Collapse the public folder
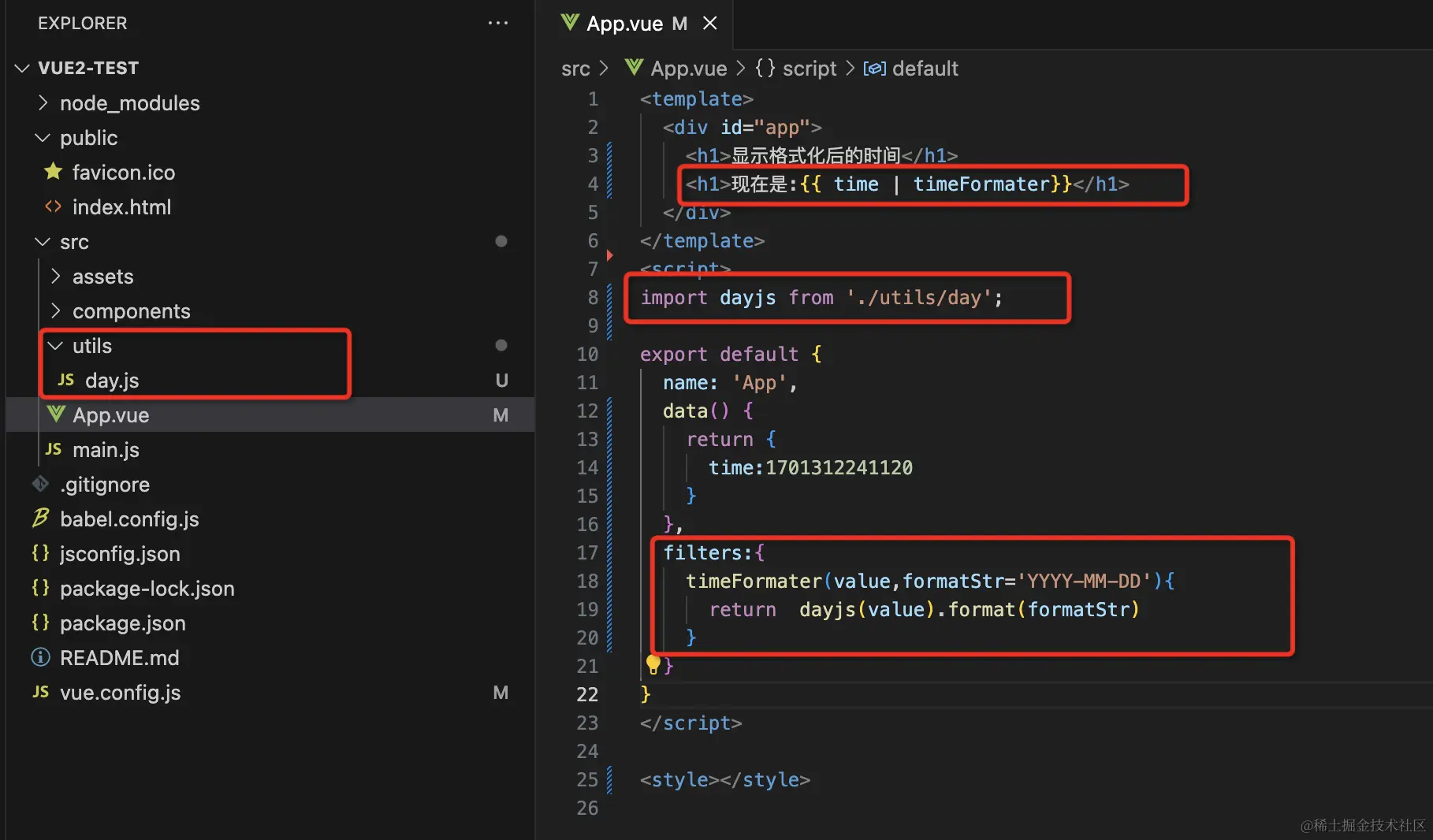 tap(43, 137)
